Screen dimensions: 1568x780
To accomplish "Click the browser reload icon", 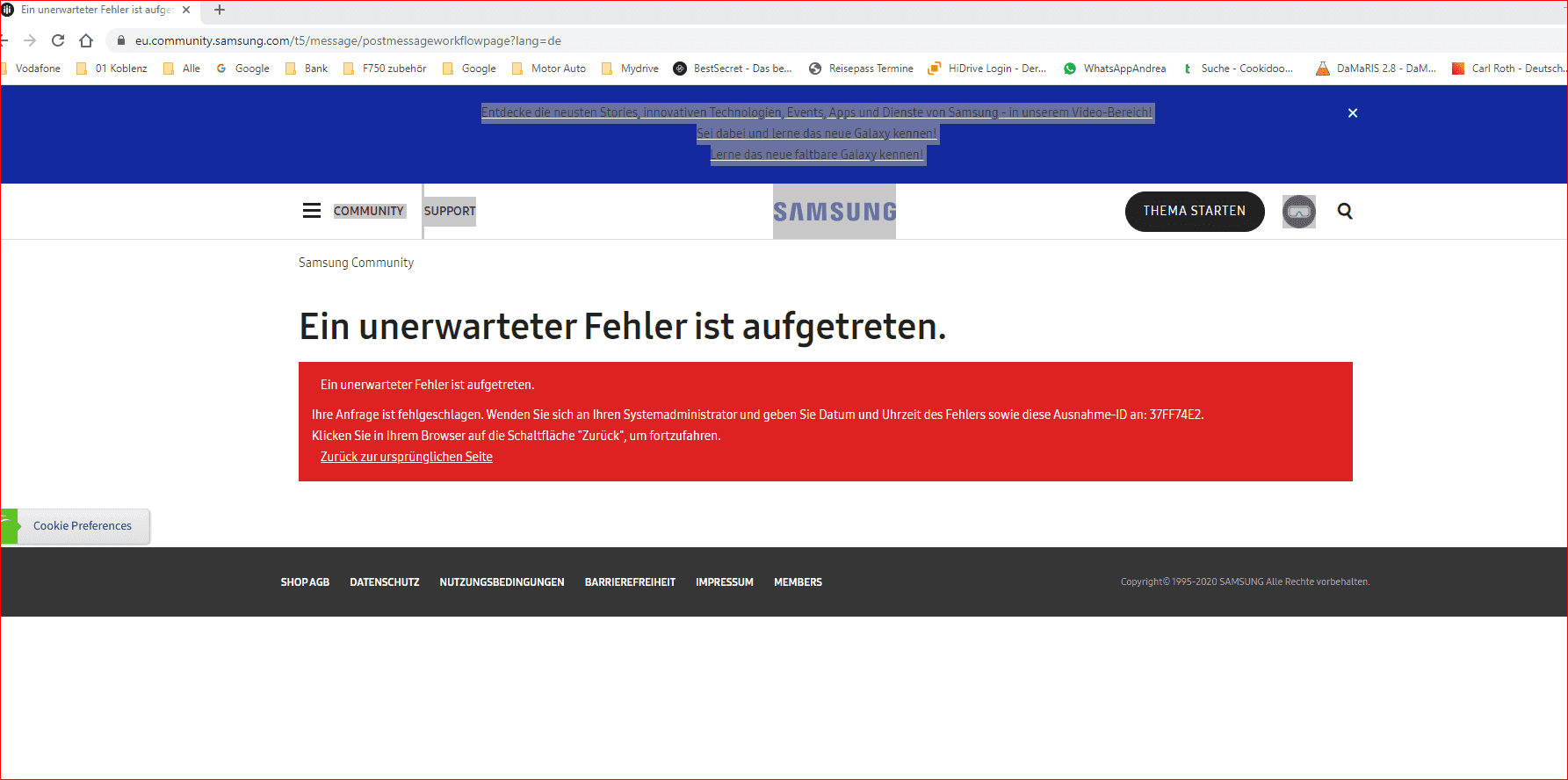I will pos(58,40).
